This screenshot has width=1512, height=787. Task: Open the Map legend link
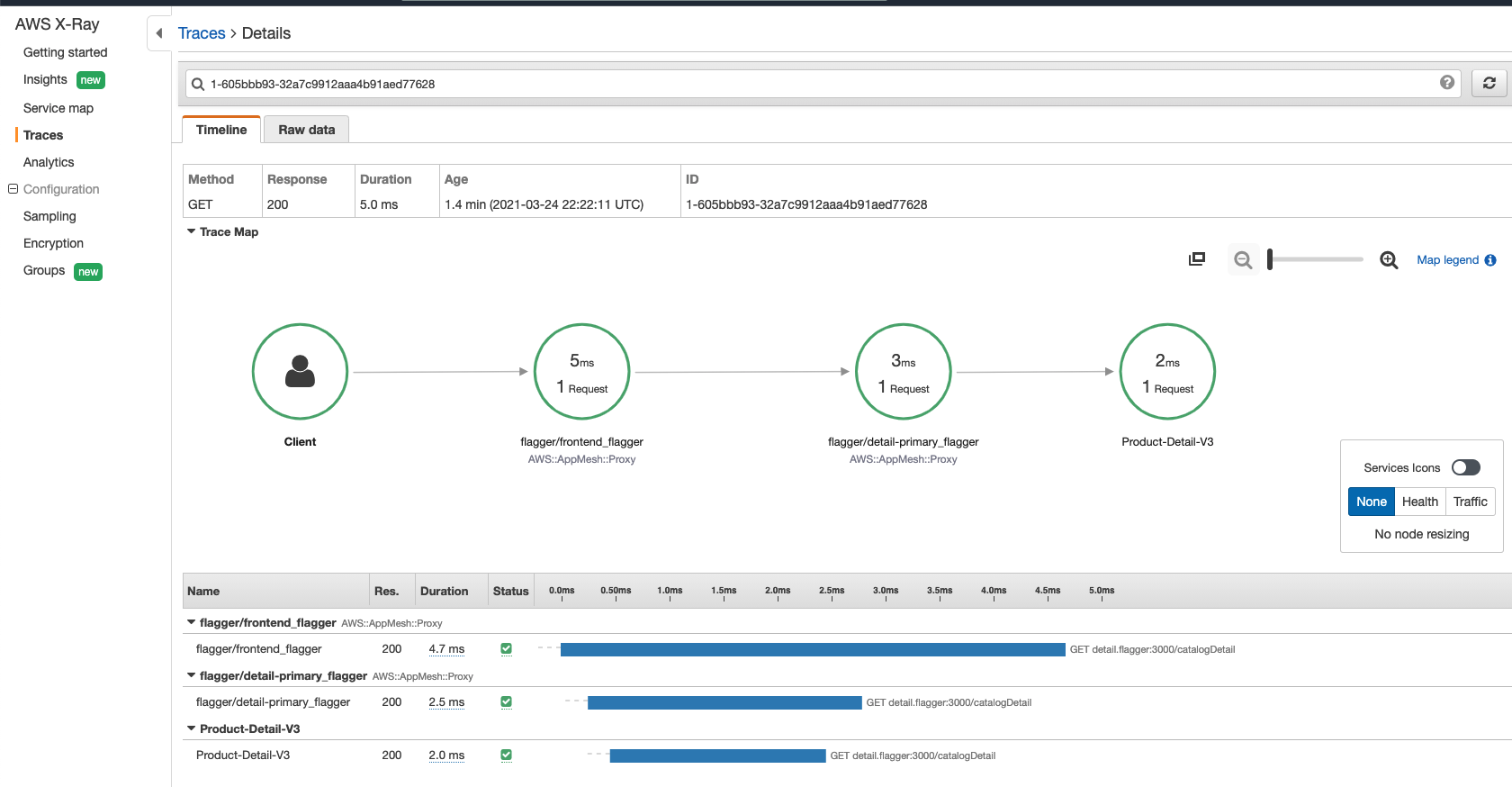pyautogui.click(x=1447, y=260)
